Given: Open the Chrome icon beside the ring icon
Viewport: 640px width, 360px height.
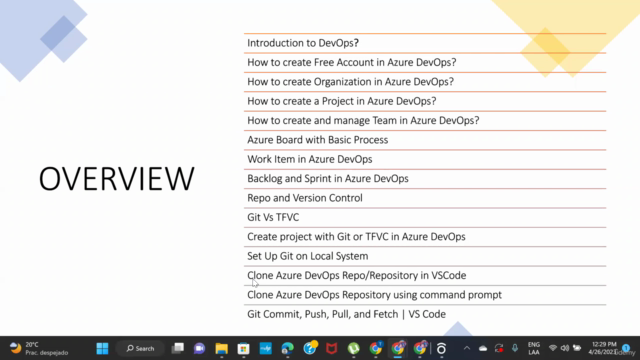Looking at the screenshot, I should click(x=420, y=348).
